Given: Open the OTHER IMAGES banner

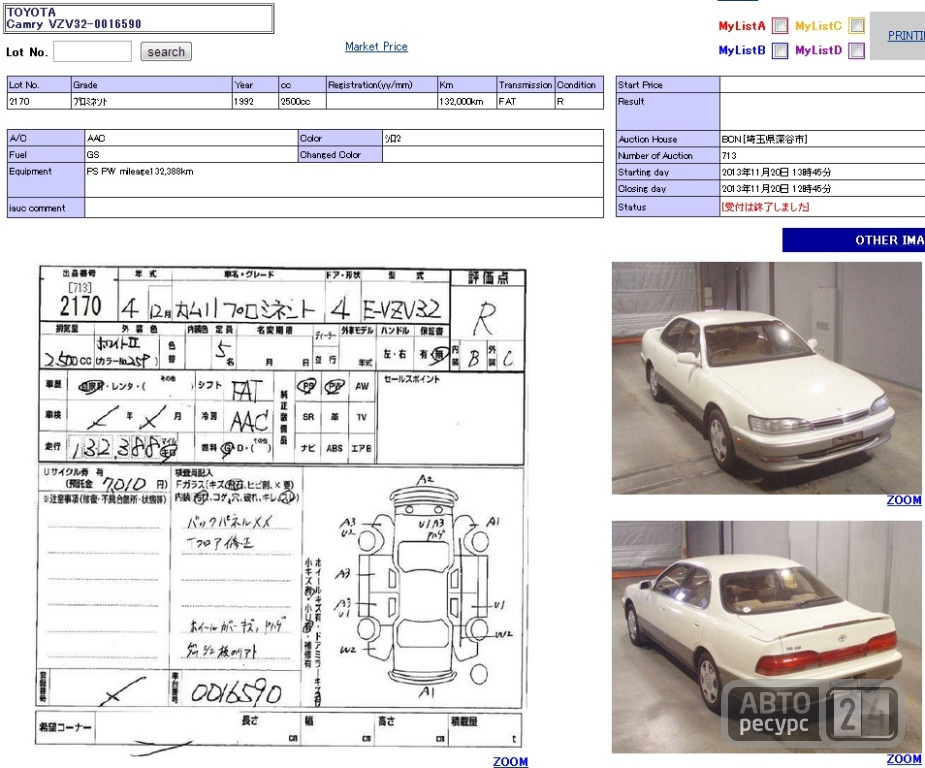Looking at the screenshot, I should [854, 240].
